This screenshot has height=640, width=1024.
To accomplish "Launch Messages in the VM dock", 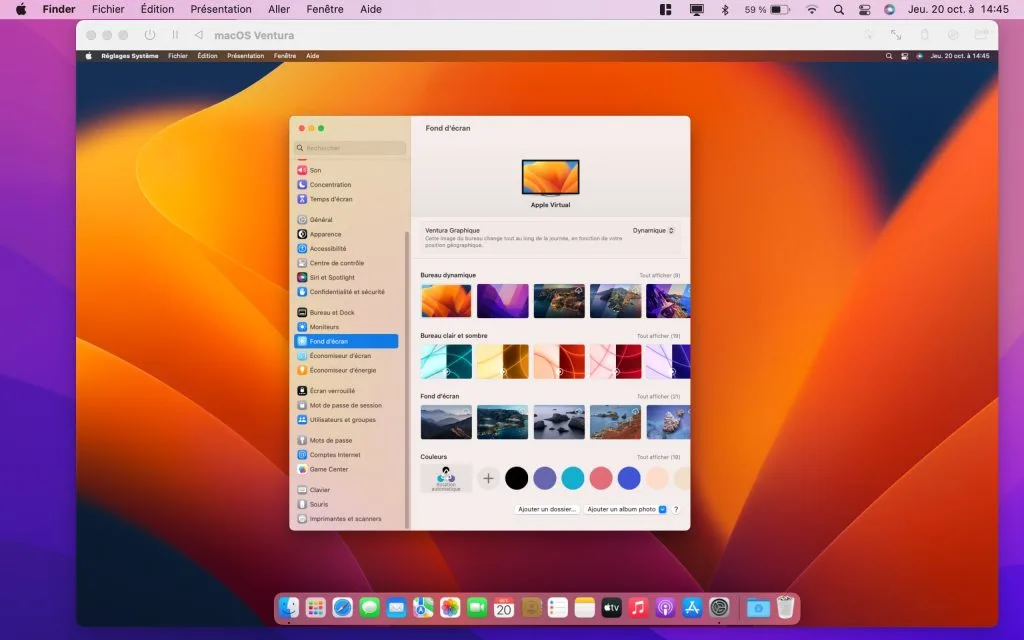I will (x=369, y=608).
